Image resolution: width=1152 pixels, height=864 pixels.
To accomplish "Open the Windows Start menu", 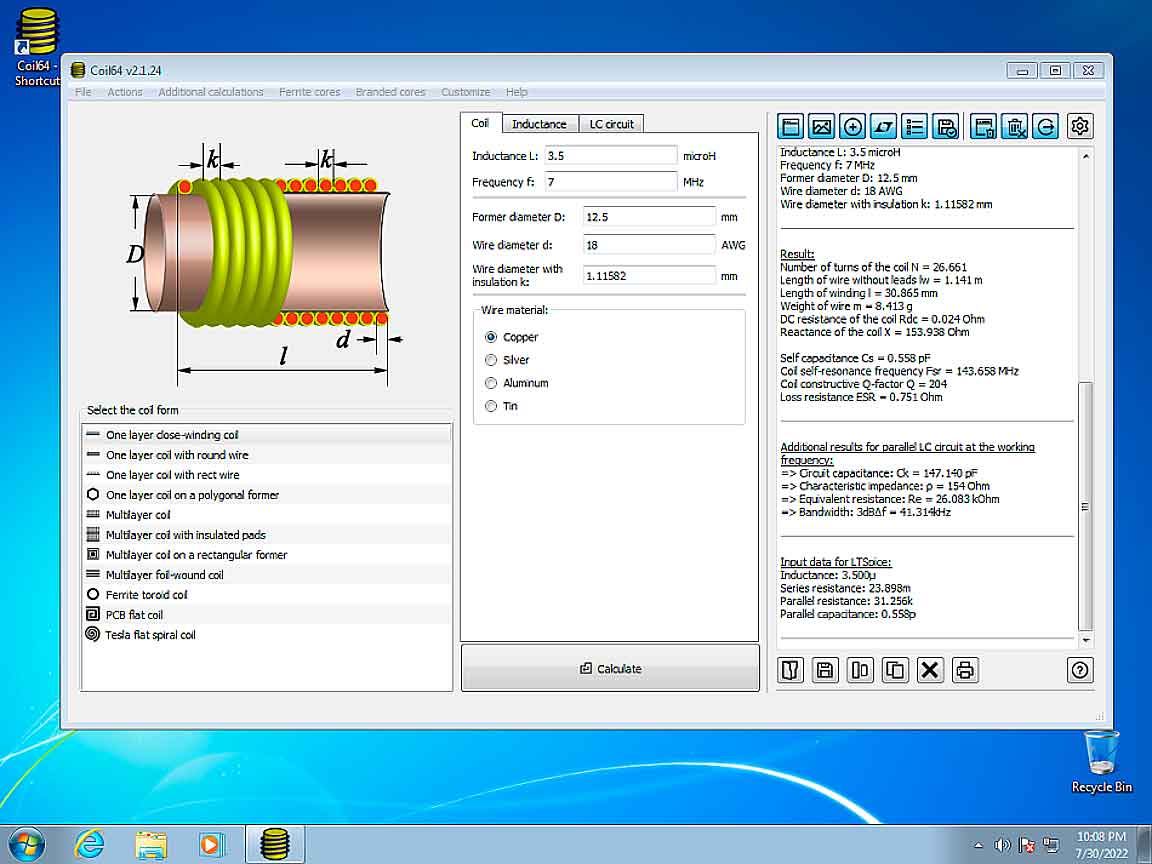I will pos(27,844).
